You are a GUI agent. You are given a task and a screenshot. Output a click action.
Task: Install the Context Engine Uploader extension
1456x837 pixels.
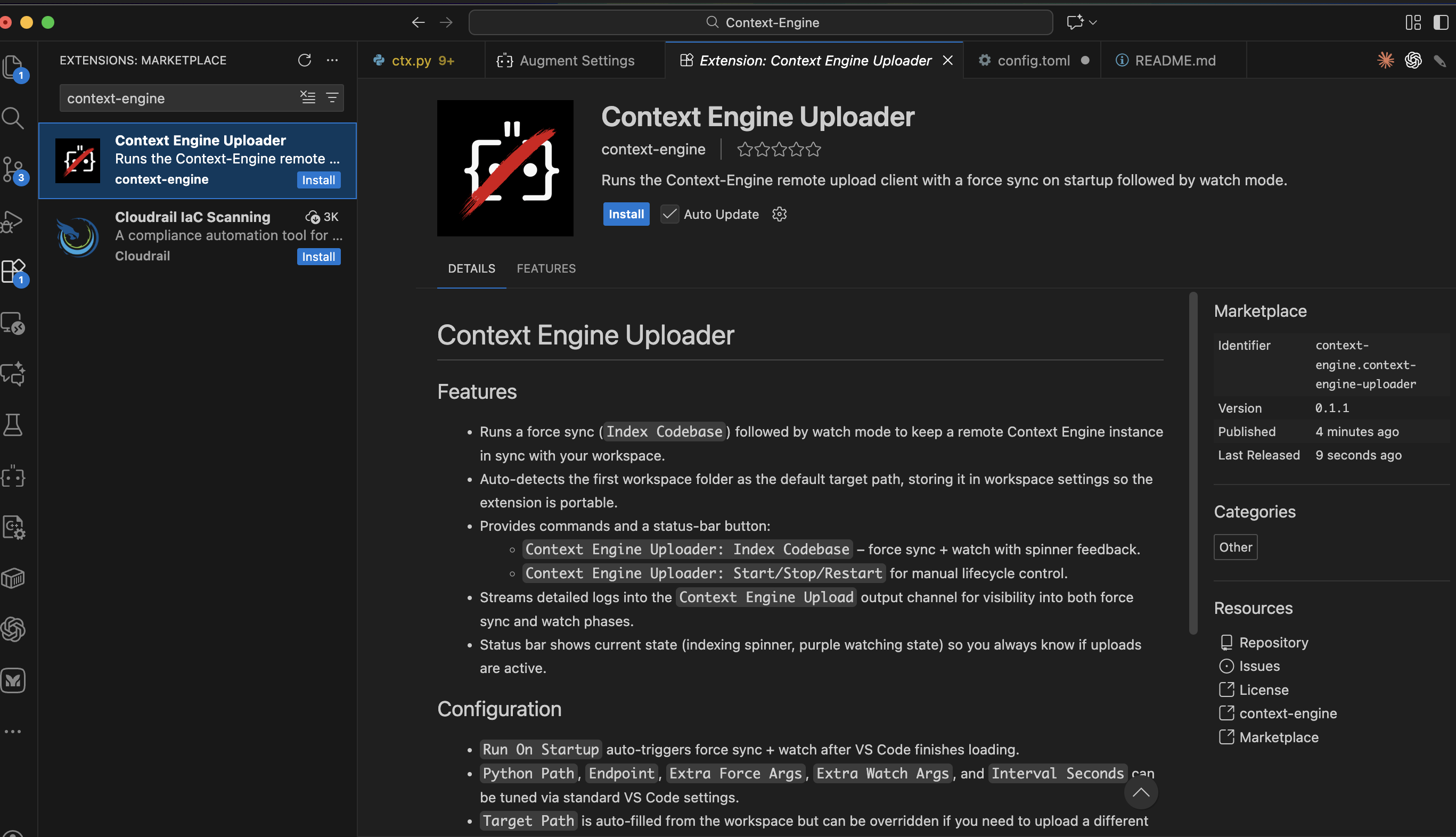626,214
